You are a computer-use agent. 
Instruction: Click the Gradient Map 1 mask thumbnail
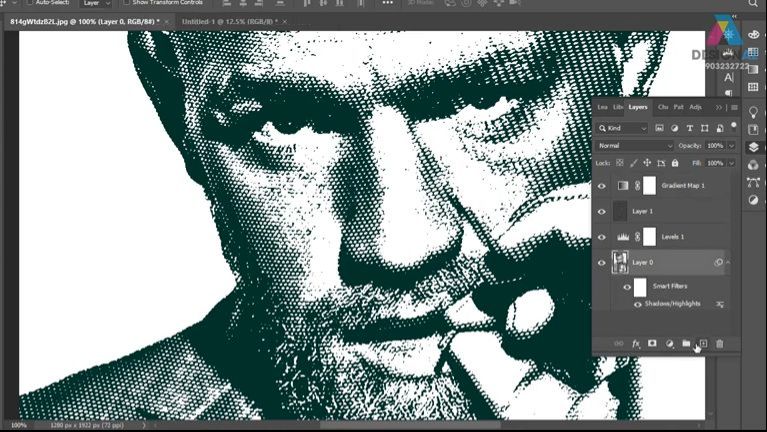tap(648, 186)
